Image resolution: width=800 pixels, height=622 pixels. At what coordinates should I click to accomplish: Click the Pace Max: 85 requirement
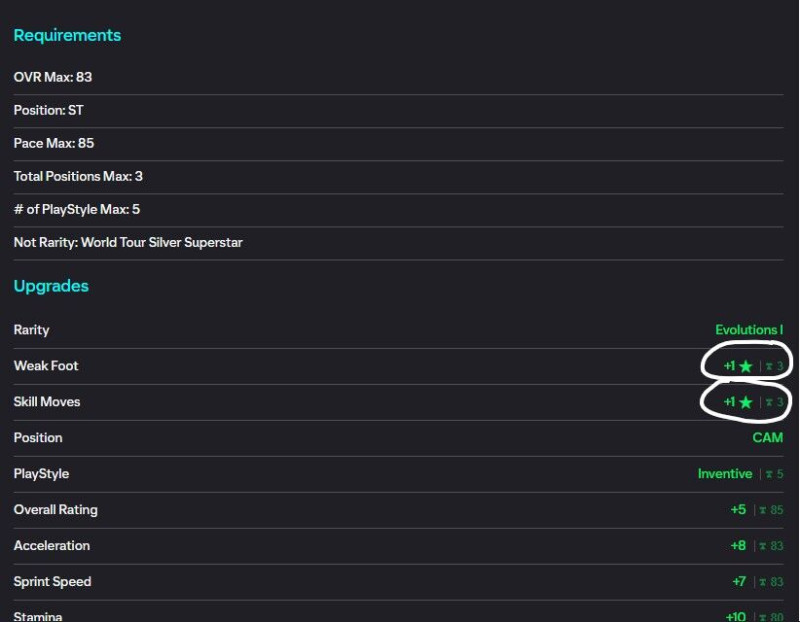point(54,143)
